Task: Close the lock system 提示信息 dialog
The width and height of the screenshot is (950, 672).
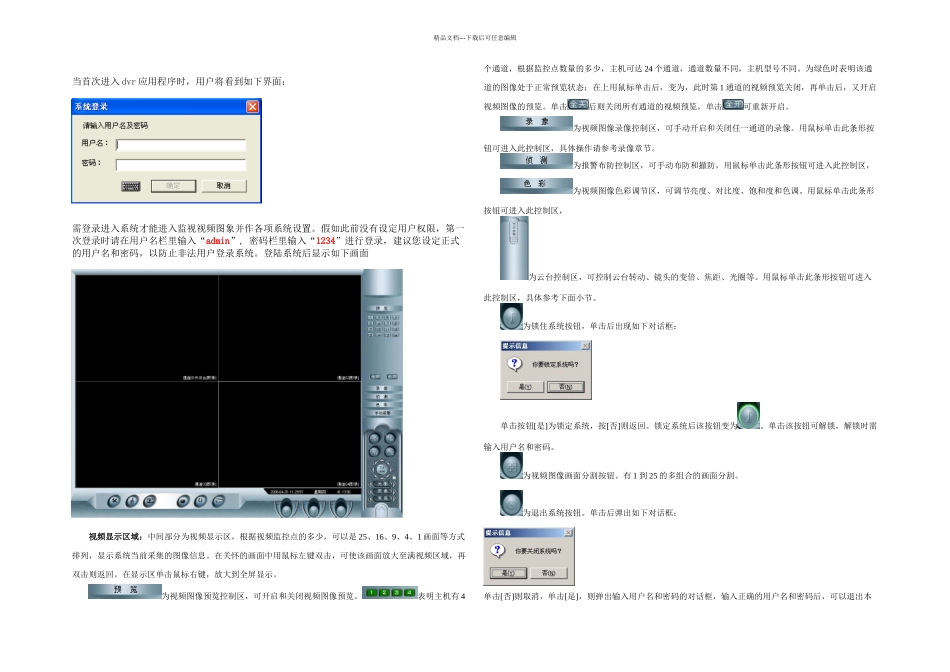Action: [x=585, y=345]
